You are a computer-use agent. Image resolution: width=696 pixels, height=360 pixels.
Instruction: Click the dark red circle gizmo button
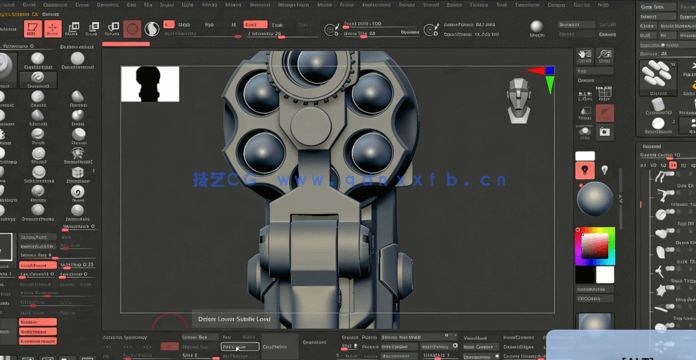132,29
